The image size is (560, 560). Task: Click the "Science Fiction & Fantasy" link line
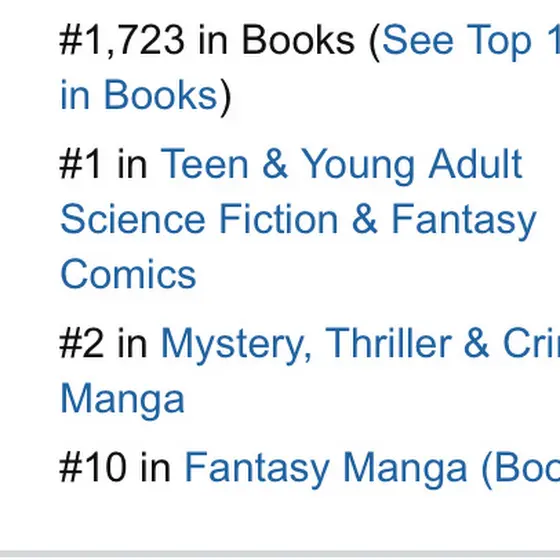[299, 219]
